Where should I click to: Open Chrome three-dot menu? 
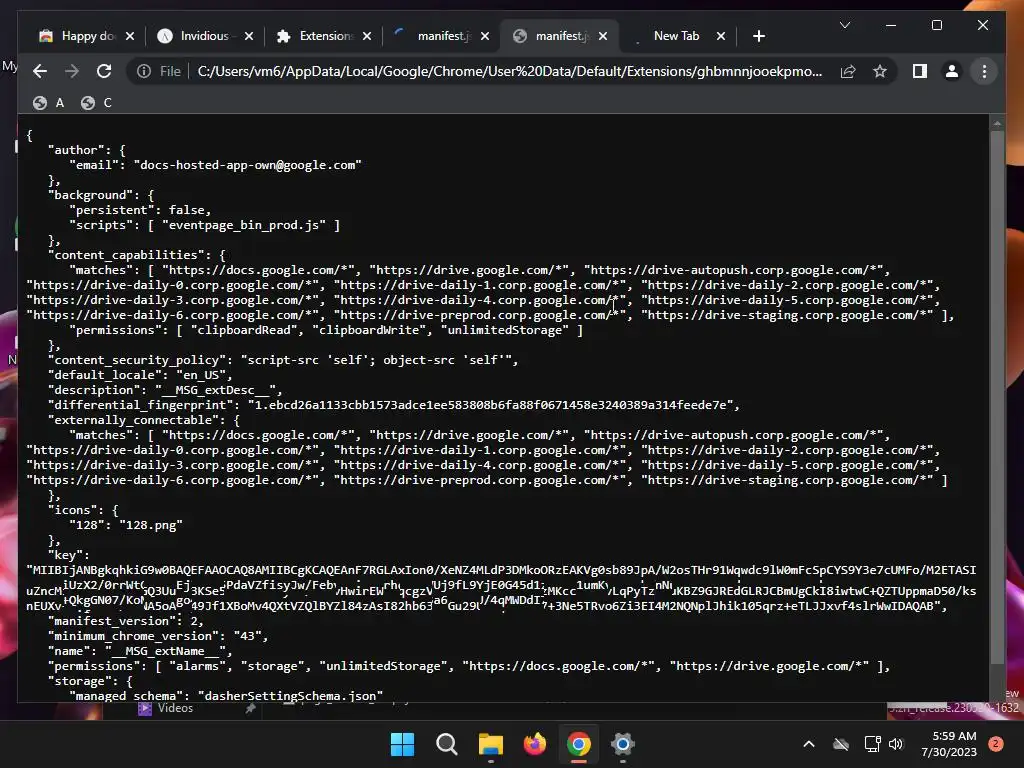(984, 71)
